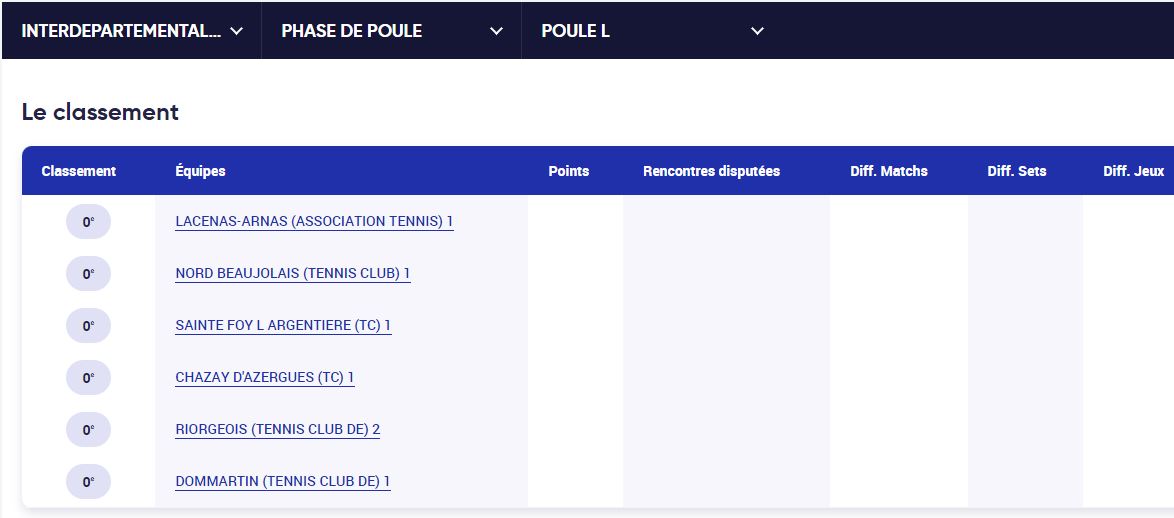Click the chevron beside INTERDEPARTEMENTAL
Image resolution: width=1174 pixels, height=518 pixels.
[x=237, y=31]
